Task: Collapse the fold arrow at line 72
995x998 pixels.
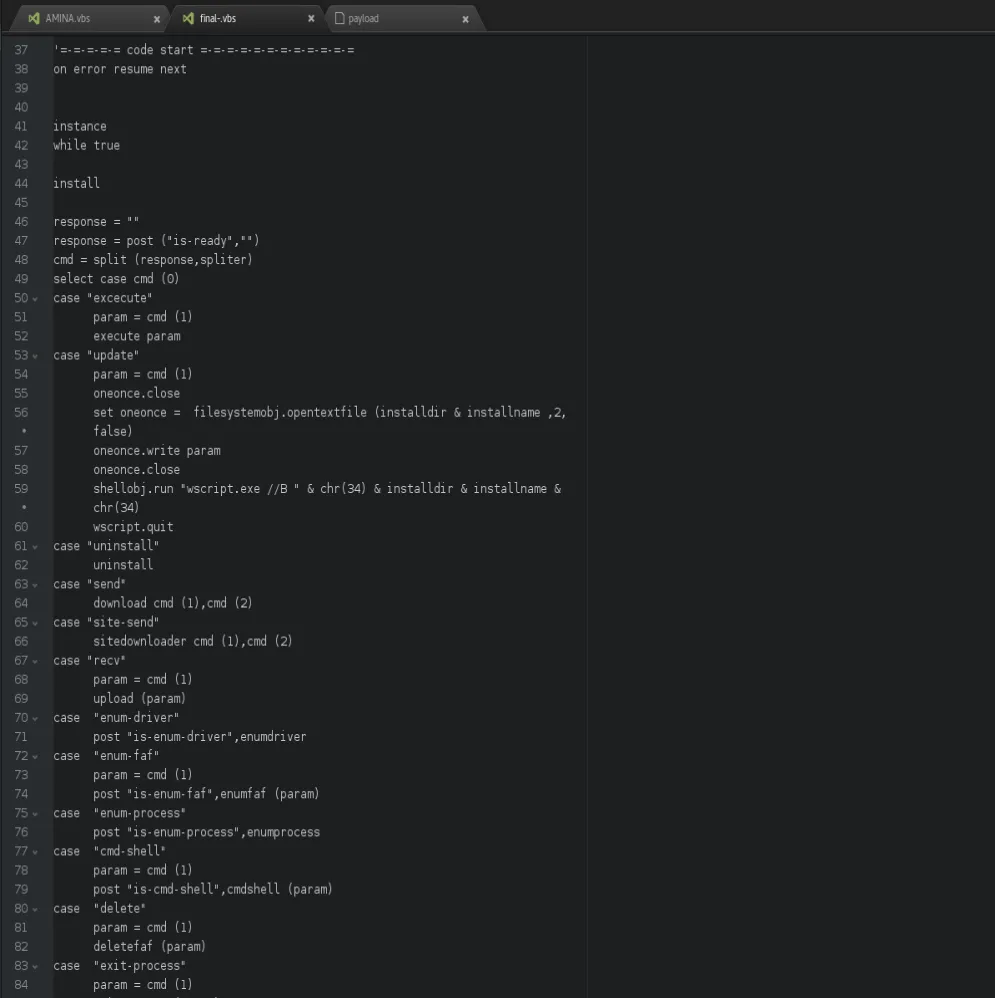Action: click(35, 757)
